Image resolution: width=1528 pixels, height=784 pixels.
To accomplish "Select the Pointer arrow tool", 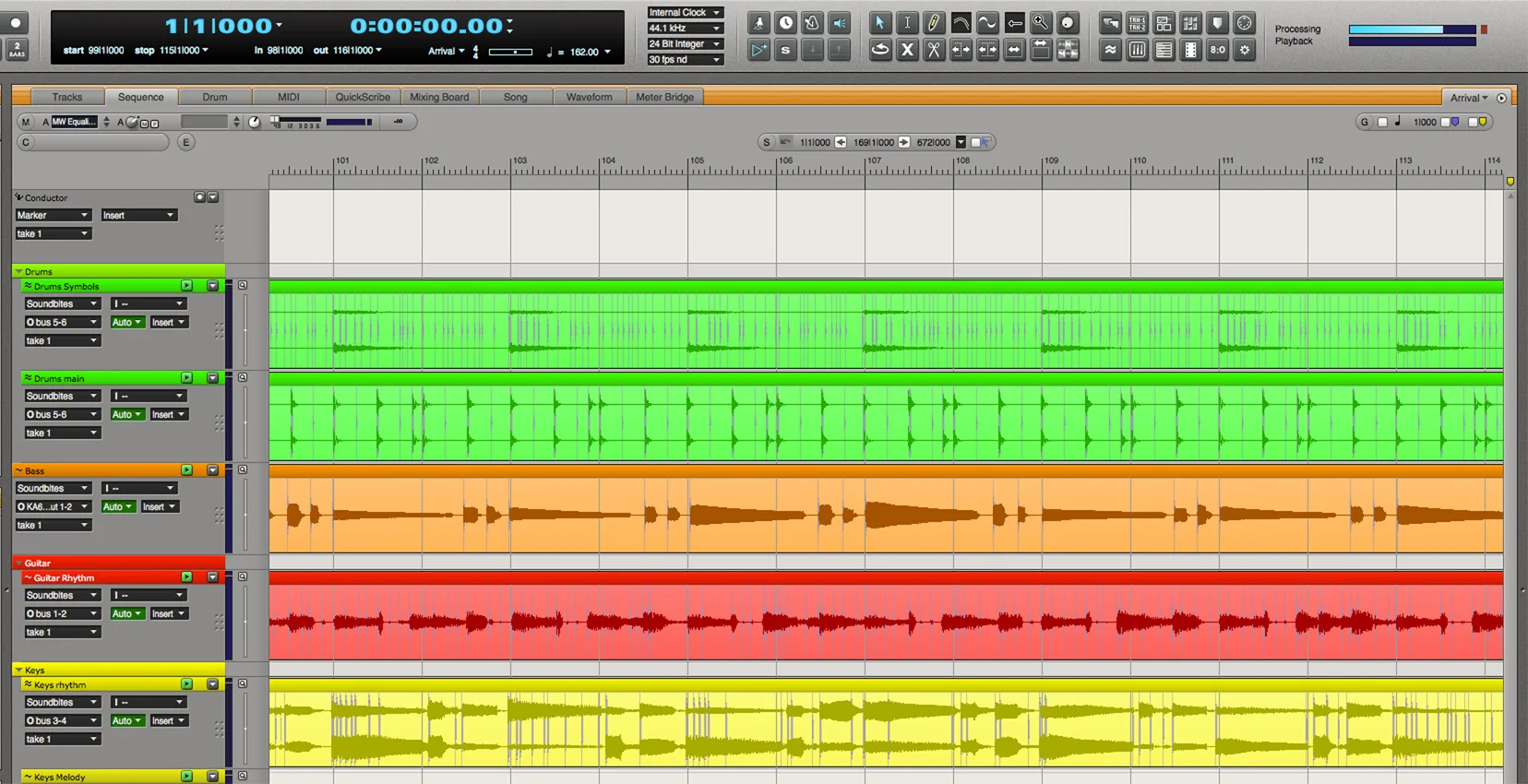I will (x=879, y=23).
